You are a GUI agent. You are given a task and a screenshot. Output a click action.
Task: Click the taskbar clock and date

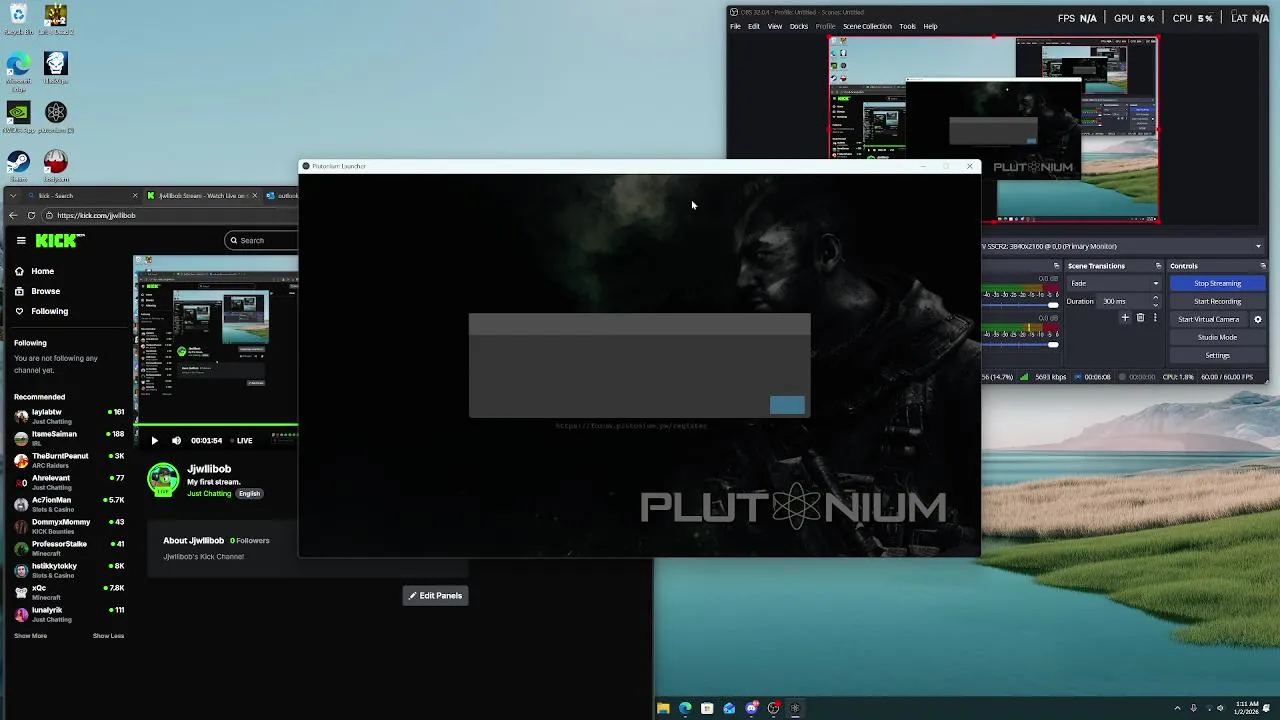[x=1247, y=708]
